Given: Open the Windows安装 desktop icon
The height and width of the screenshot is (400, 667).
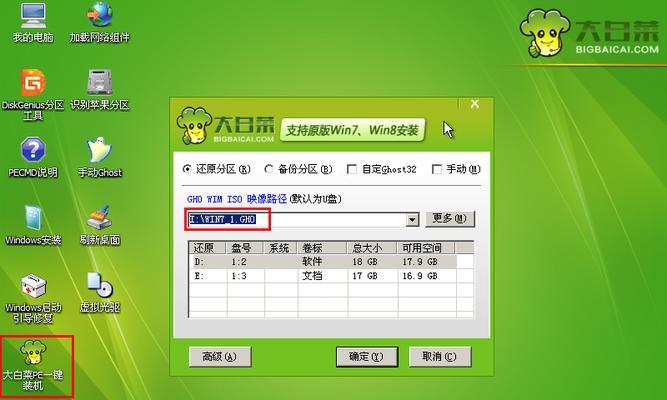Looking at the screenshot, I should tap(33, 225).
